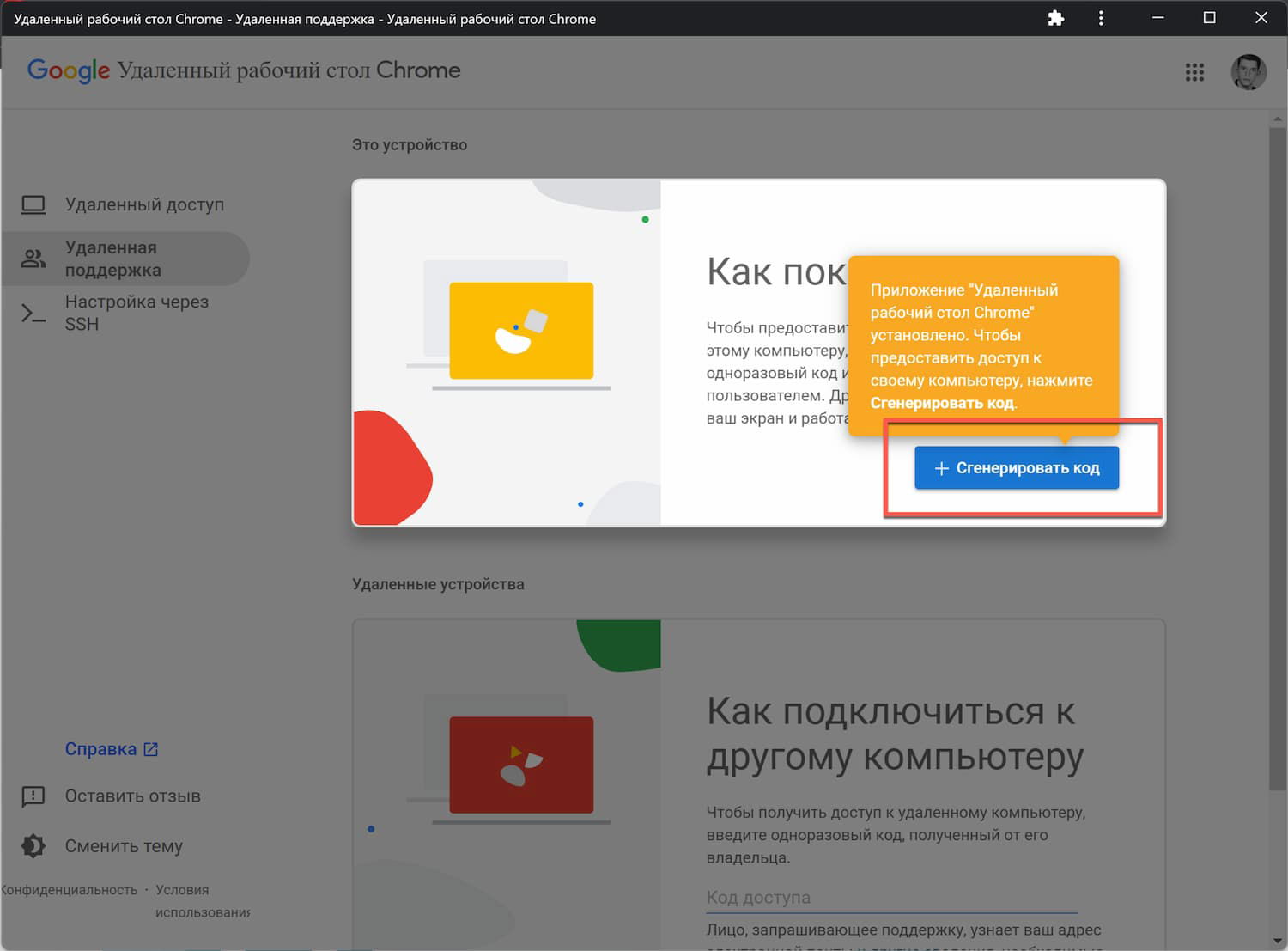Click the Google logo
Viewport: 1288px width, 951px height.
(x=69, y=70)
